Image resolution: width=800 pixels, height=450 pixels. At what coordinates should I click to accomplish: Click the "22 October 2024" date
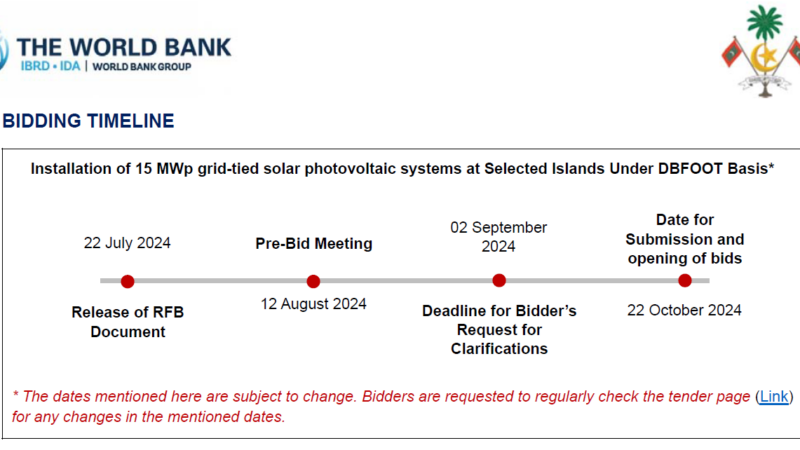click(x=685, y=310)
